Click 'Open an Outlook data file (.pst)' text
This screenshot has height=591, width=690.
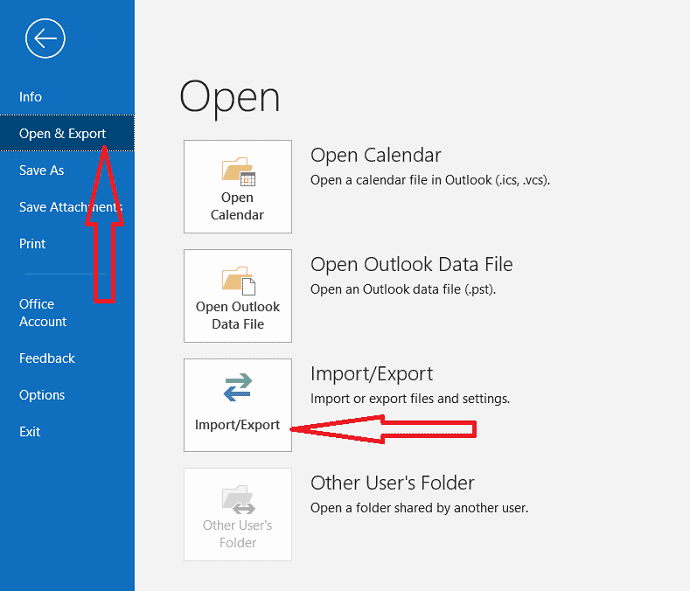tap(403, 290)
